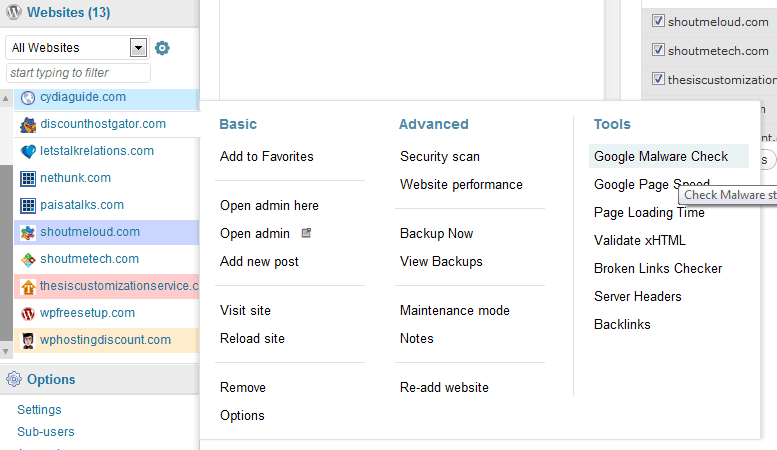The height and width of the screenshot is (450, 777).
Task: Choose Reload site
Action: 252,338
